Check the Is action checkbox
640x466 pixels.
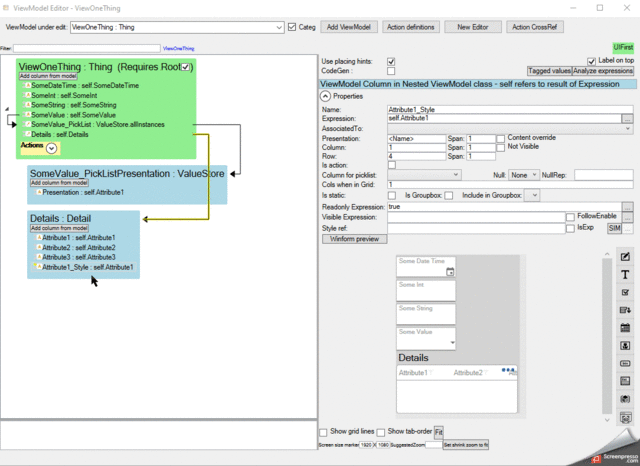[x=392, y=165]
